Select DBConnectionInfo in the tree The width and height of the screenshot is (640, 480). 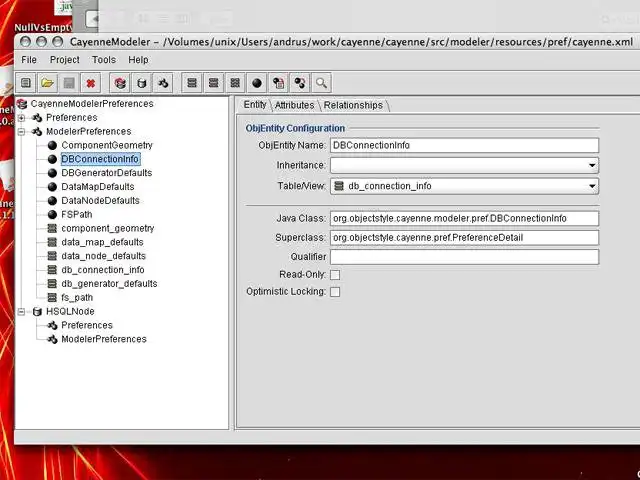point(100,159)
